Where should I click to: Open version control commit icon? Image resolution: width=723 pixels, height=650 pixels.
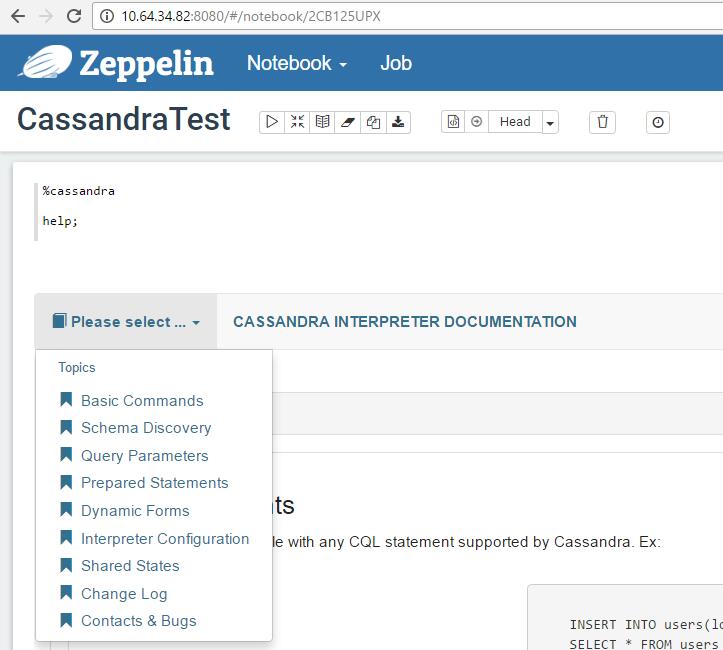tap(453, 122)
